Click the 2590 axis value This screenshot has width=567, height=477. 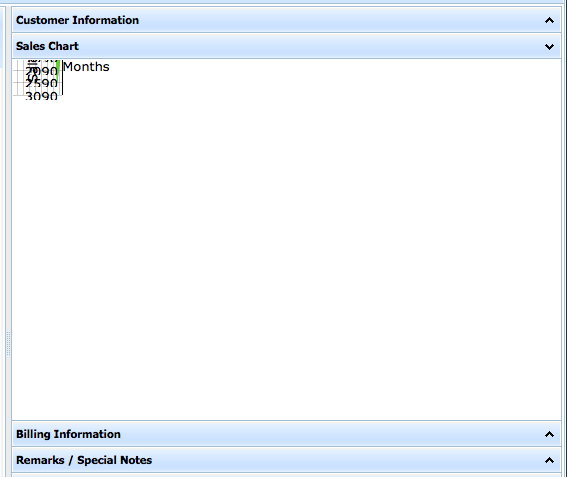[41, 84]
